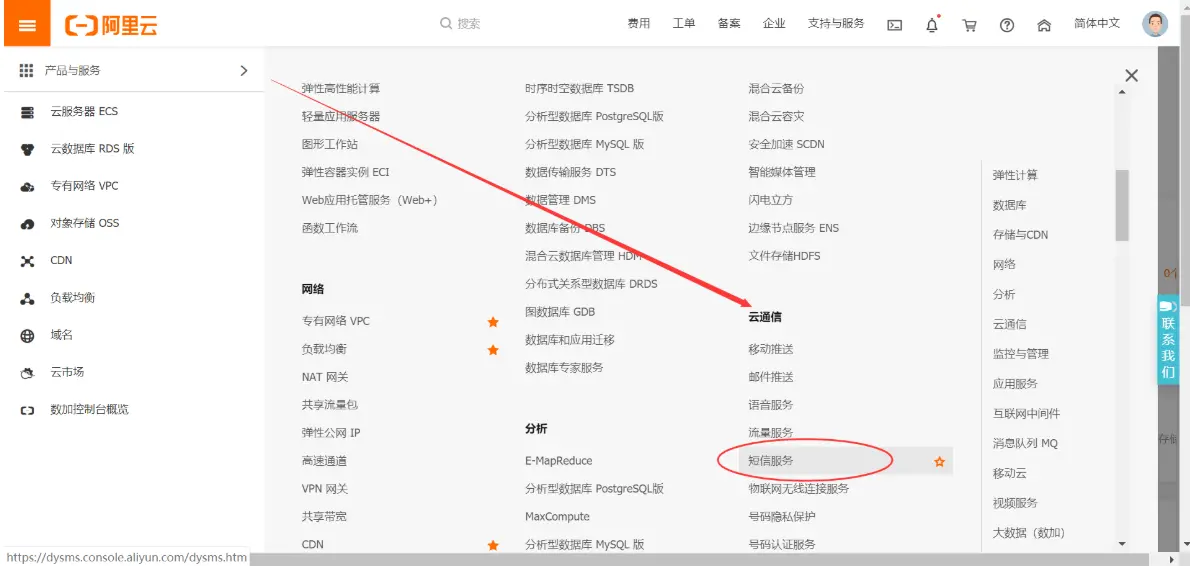Image resolution: width=1190 pixels, height=566 pixels.
Task: Click the 域名 globe icon
Action: (27, 335)
